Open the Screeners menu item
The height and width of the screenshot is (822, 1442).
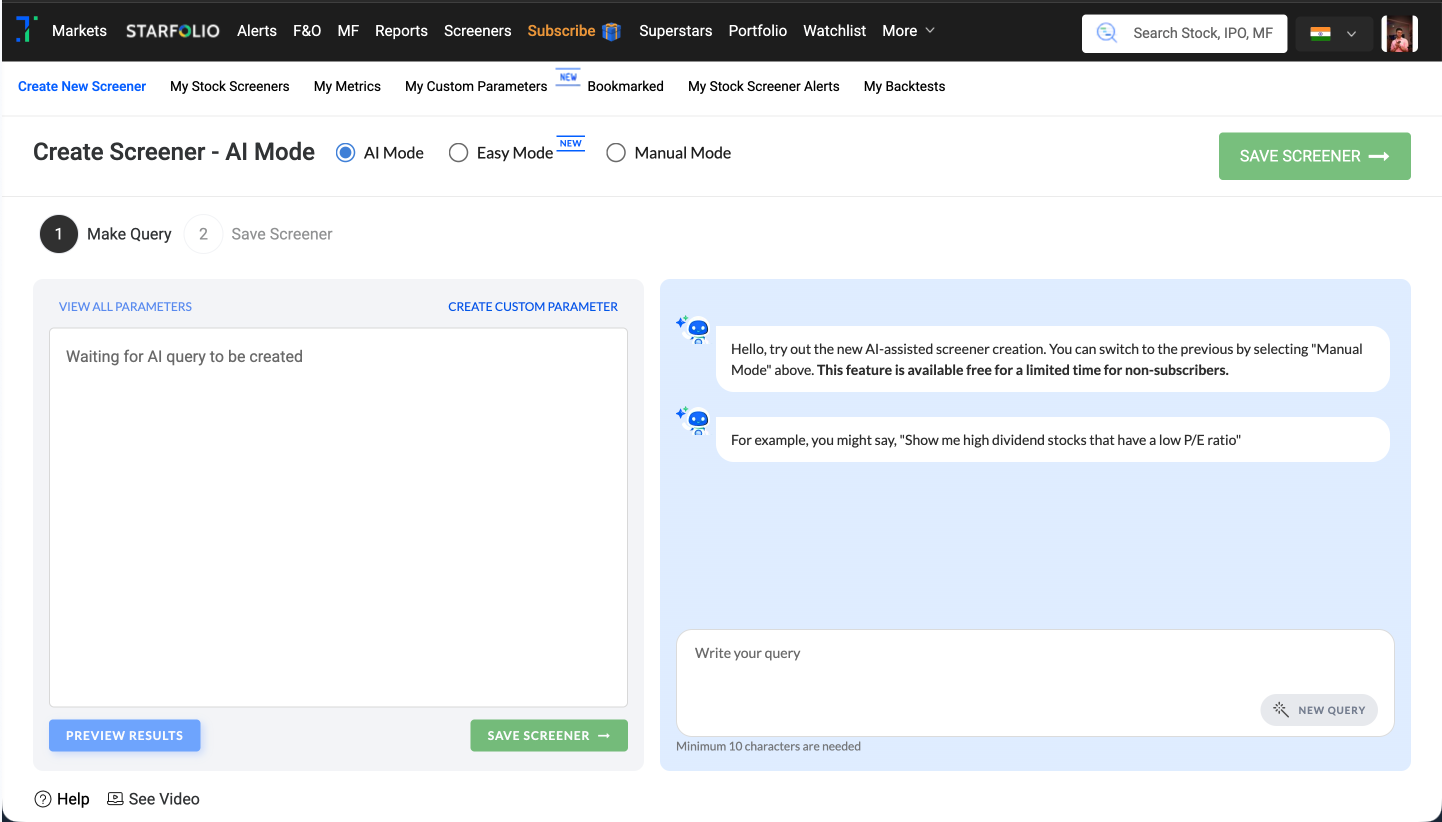(x=477, y=31)
